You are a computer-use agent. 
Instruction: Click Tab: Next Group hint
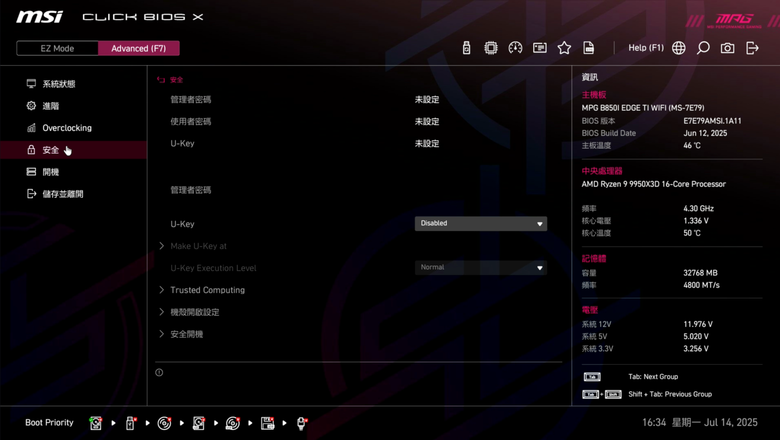pyautogui.click(x=653, y=377)
